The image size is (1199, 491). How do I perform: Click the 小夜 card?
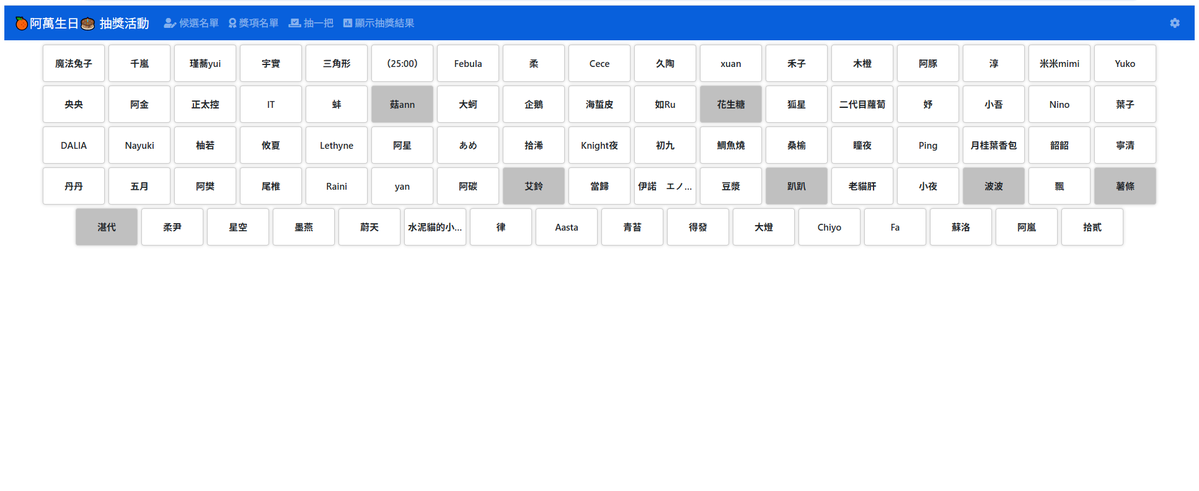point(928,187)
